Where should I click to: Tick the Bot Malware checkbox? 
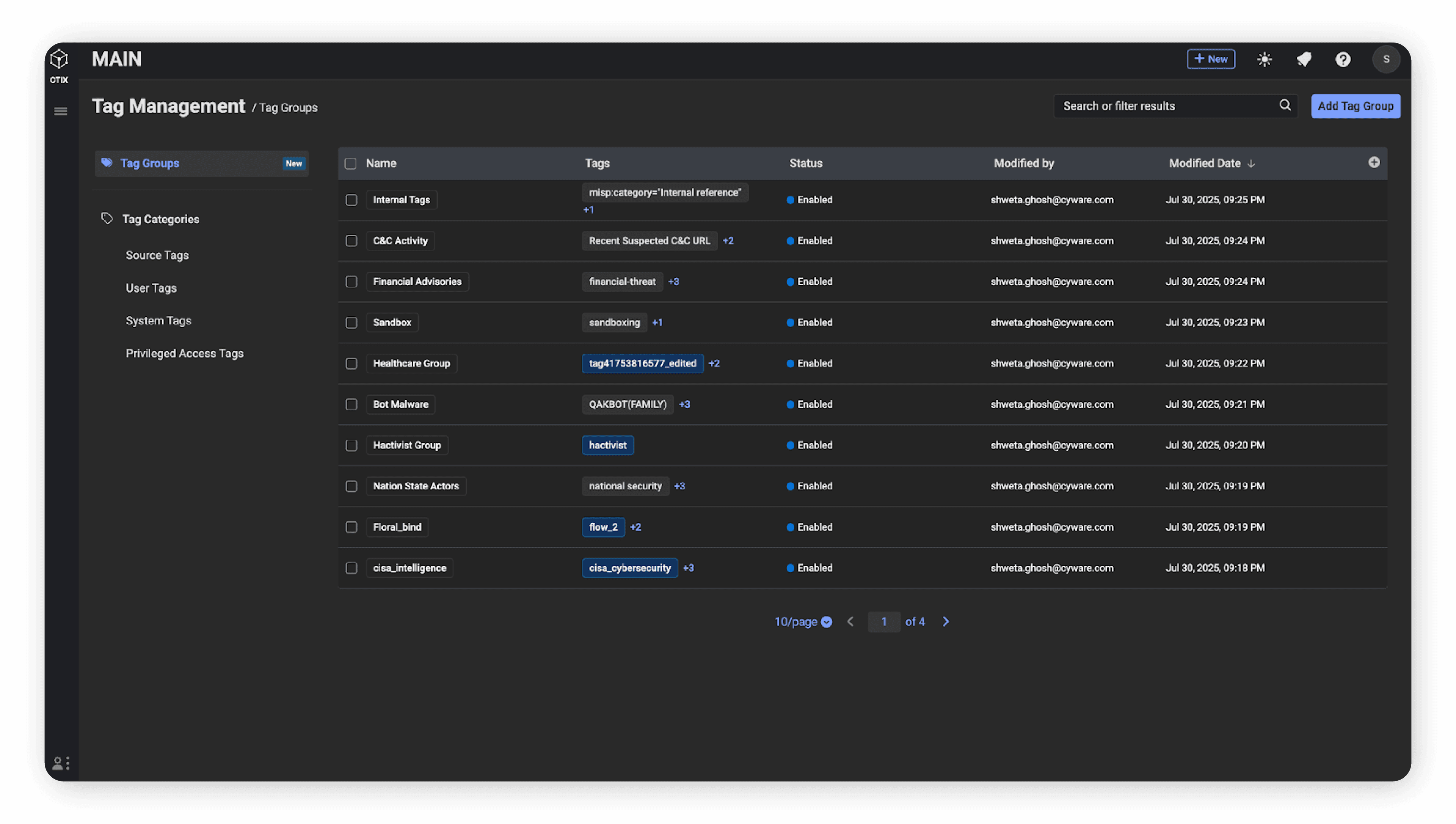pyautogui.click(x=351, y=404)
